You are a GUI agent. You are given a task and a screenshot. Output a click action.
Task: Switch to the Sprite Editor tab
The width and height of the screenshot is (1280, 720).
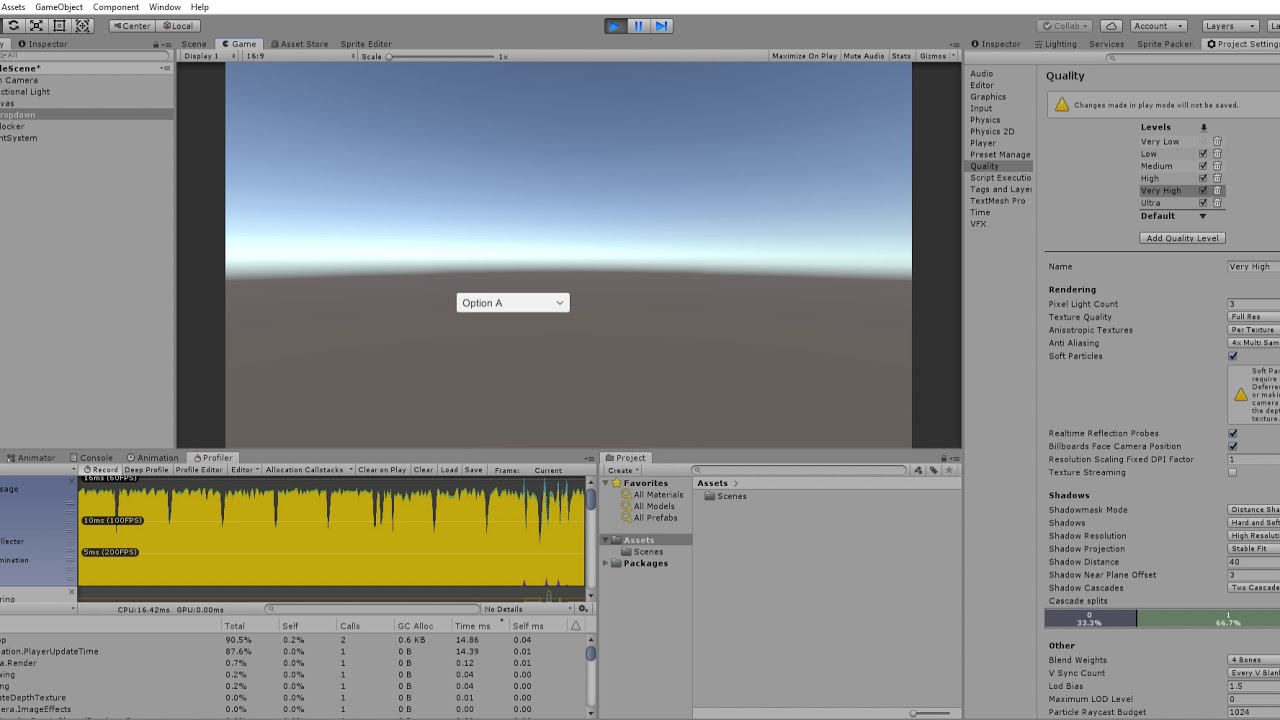coord(366,44)
